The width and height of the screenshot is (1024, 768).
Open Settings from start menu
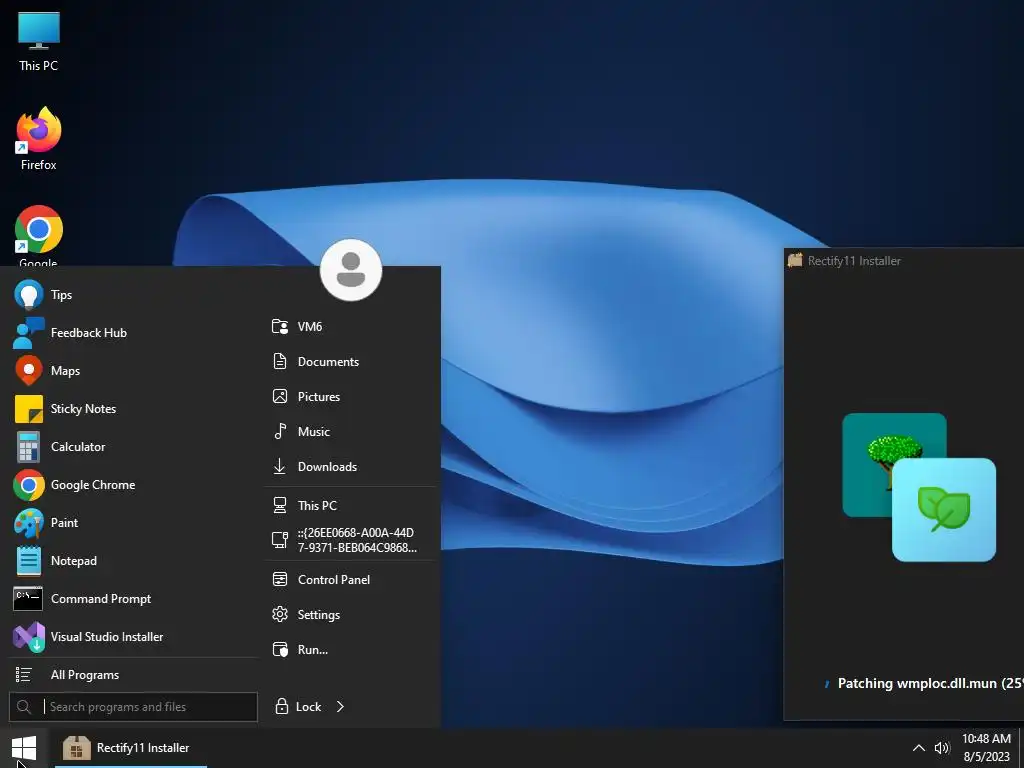(351, 615)
